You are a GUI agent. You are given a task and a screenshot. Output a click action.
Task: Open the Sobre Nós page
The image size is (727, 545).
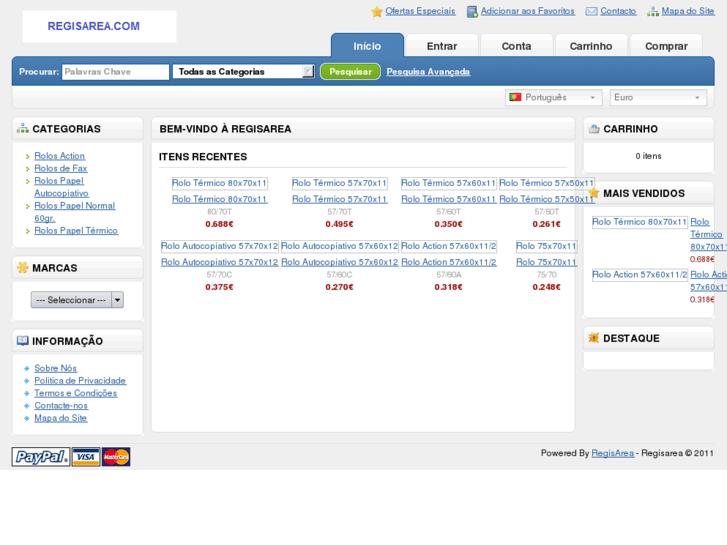point(56,368)
